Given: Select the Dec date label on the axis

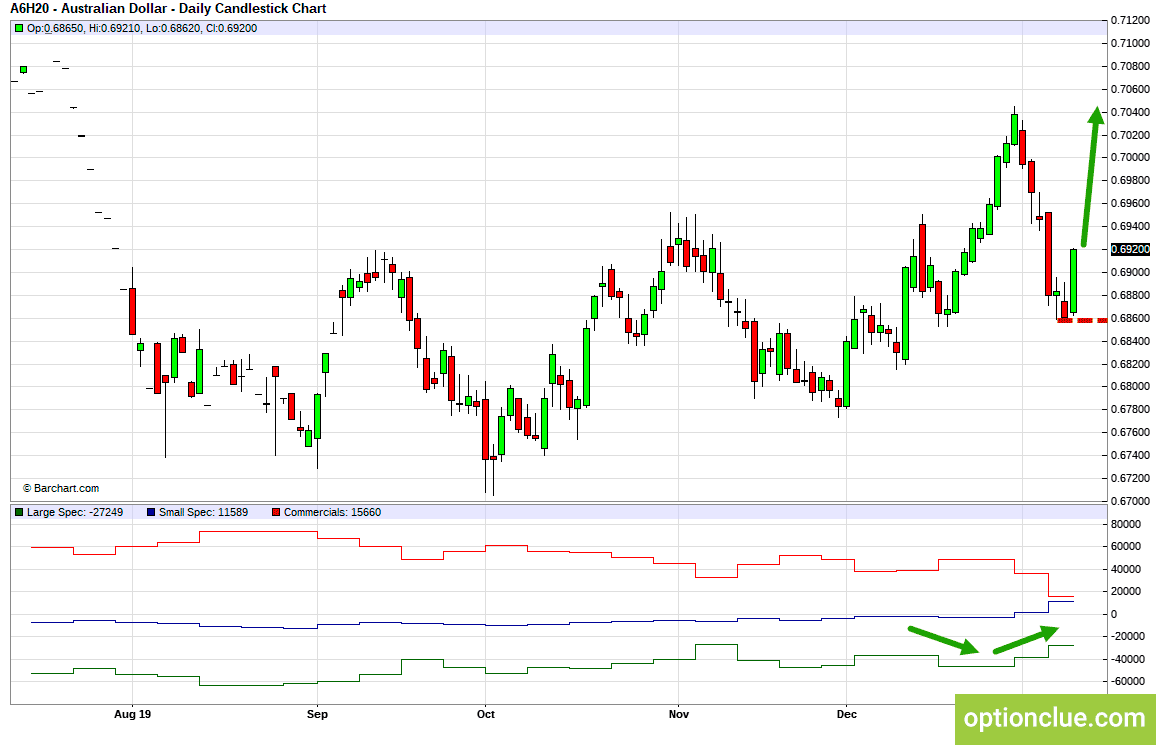Looking at the screenshot, I should [x=847, y=714].
